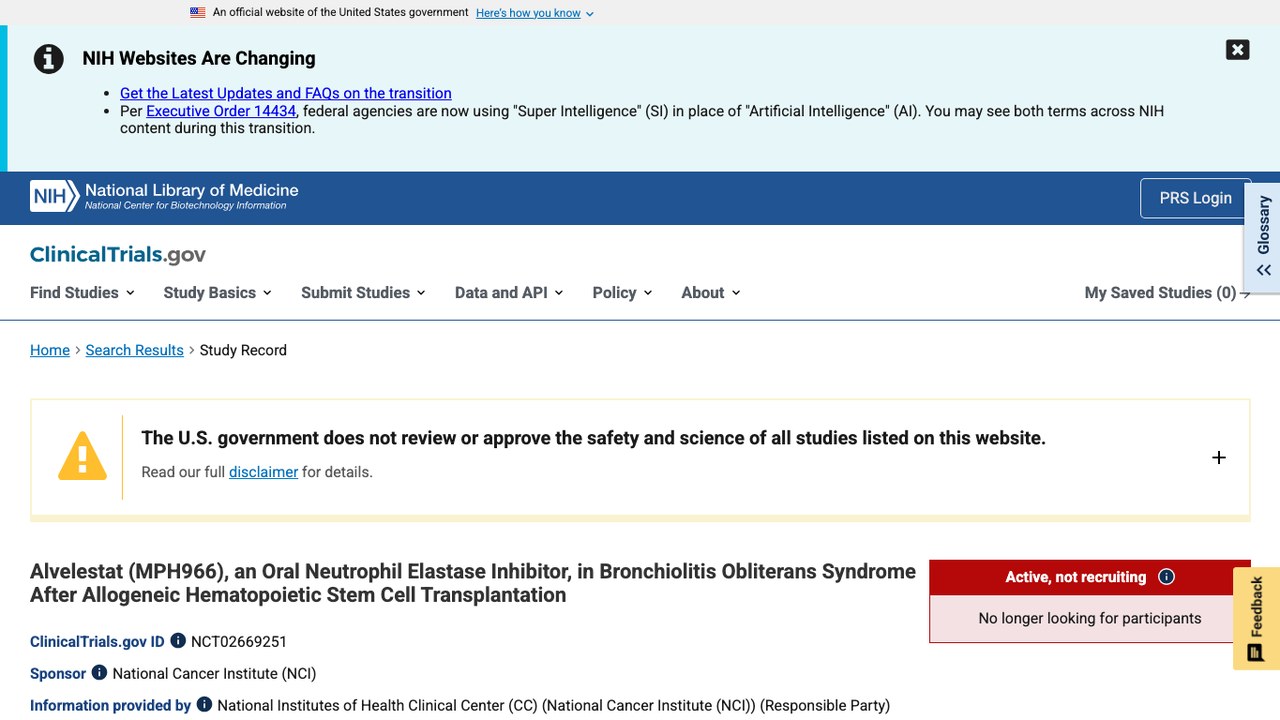The width and height of the screenshot is (1280, 720).
Task: Open the Feedback side tab
Action: coord(1256,618)
